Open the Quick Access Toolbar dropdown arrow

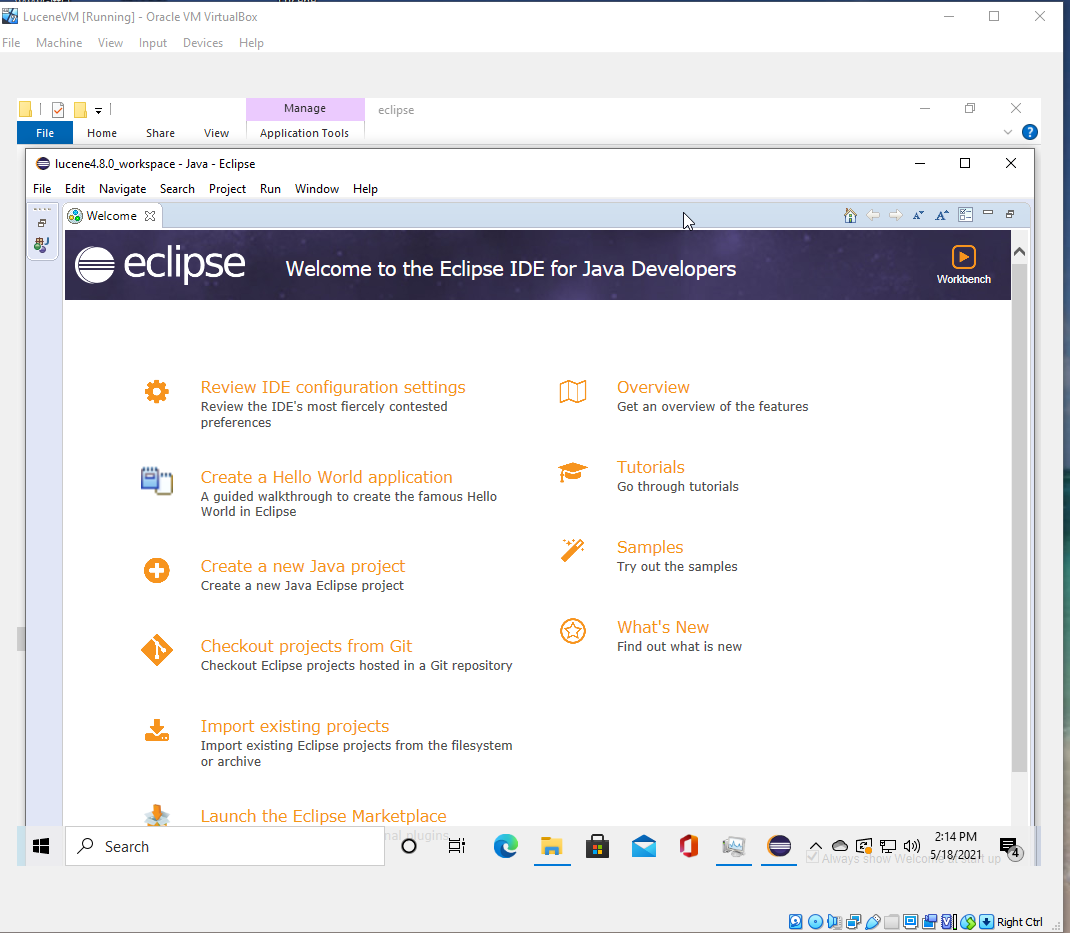coord(99,110)
